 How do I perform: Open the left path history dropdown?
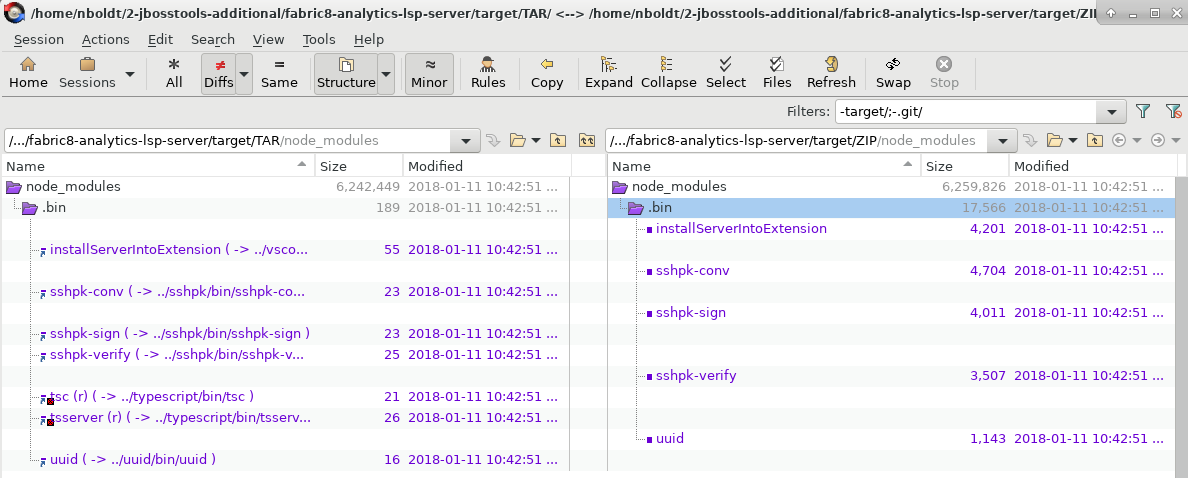(464, 140)
